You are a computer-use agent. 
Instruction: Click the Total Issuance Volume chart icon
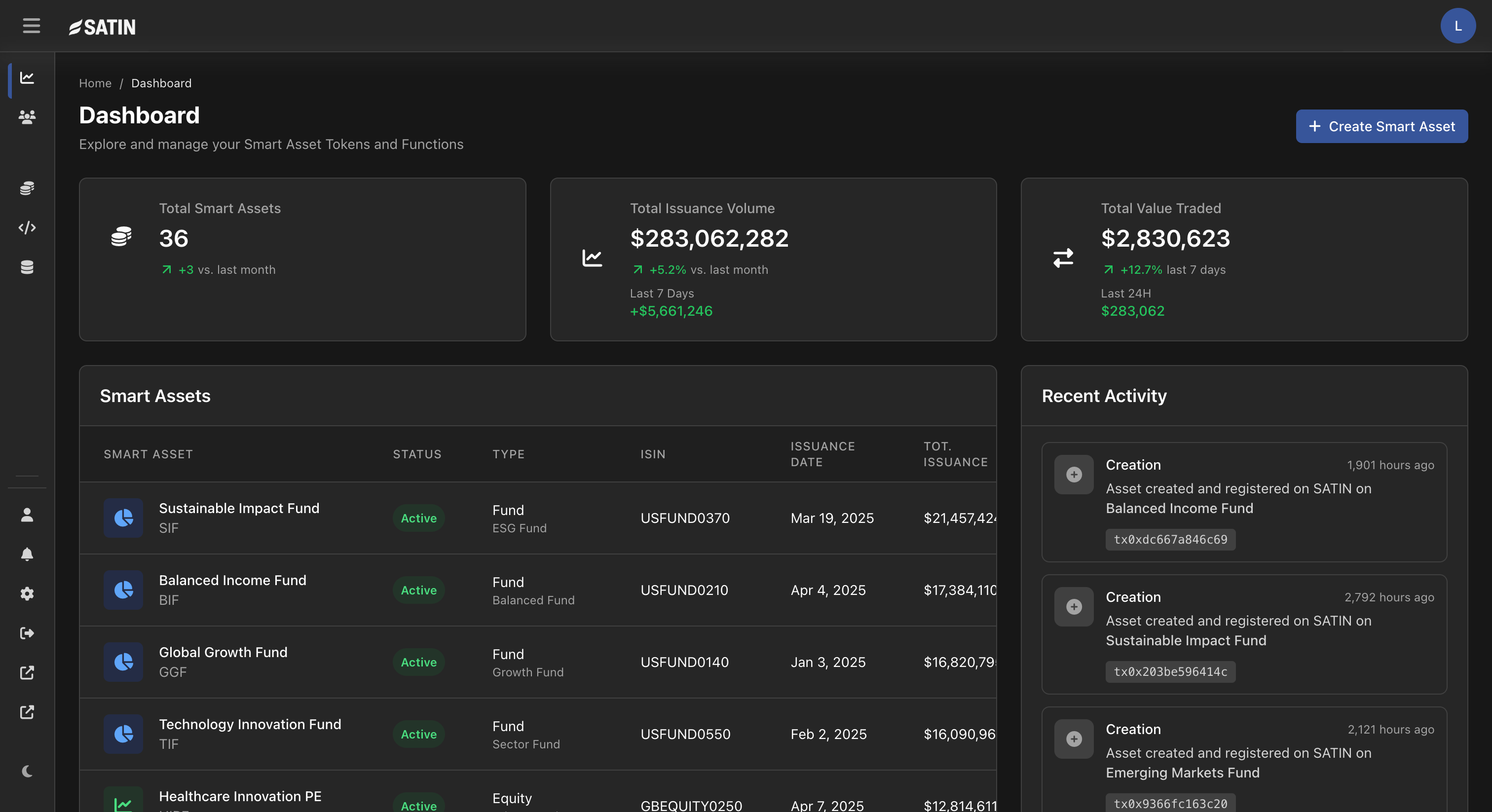point(592,258)
